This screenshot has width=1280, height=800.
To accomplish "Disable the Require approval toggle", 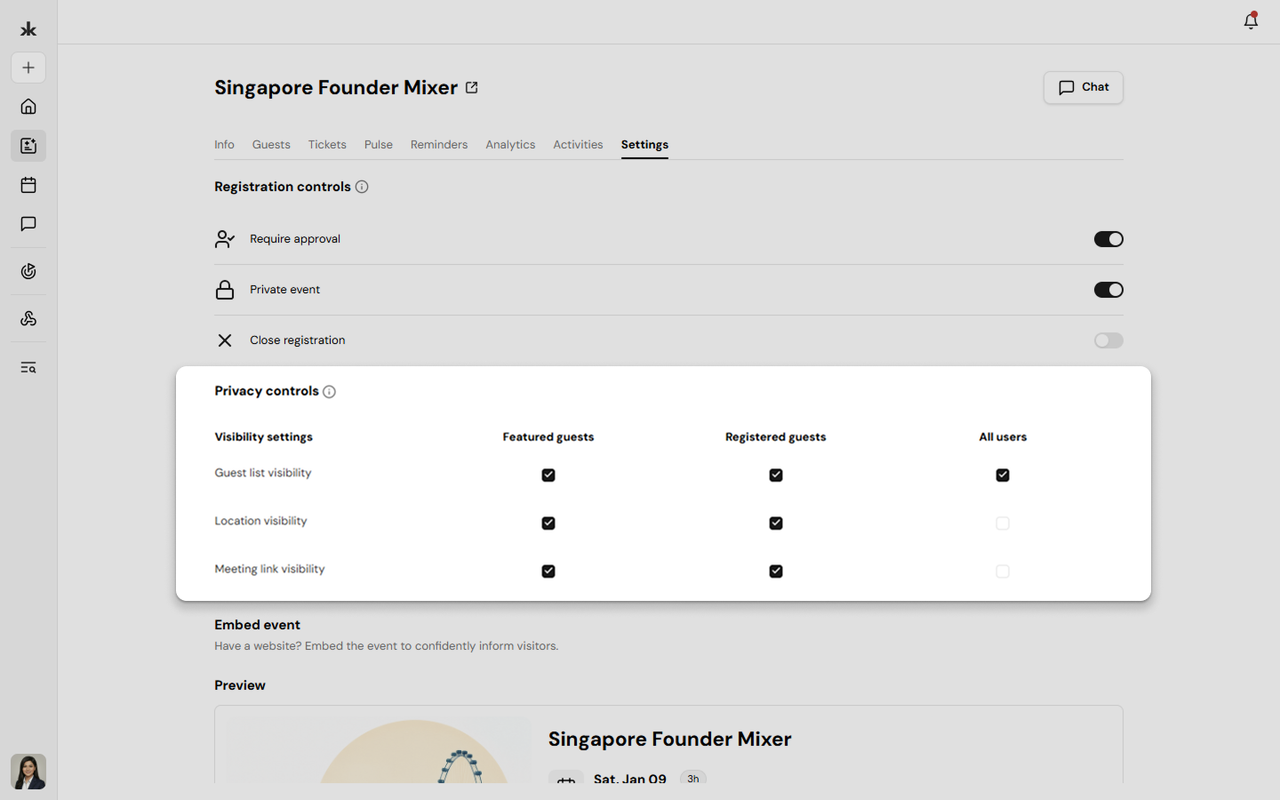I will click(1108, 239).
